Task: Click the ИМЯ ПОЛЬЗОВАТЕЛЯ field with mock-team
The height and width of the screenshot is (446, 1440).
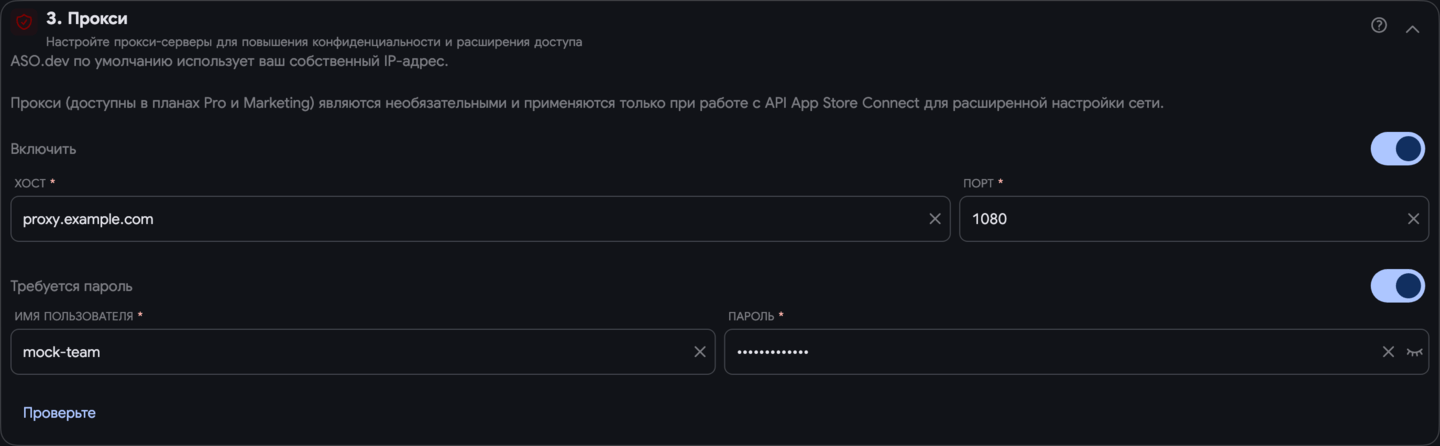Action: [x=363, y=352]
